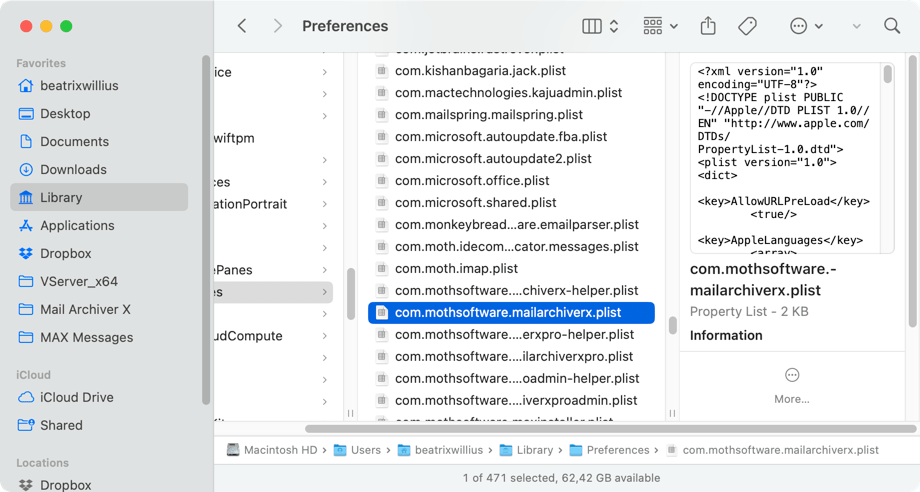Click the XML preview thumbnail
This screenshot has height=492, width=920.
tap(792, 158)
